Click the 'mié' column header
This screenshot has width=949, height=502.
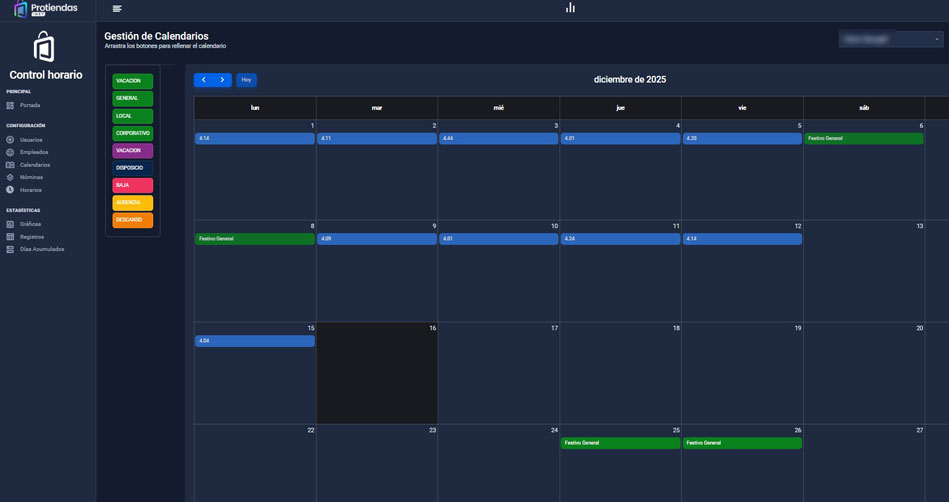499,108
